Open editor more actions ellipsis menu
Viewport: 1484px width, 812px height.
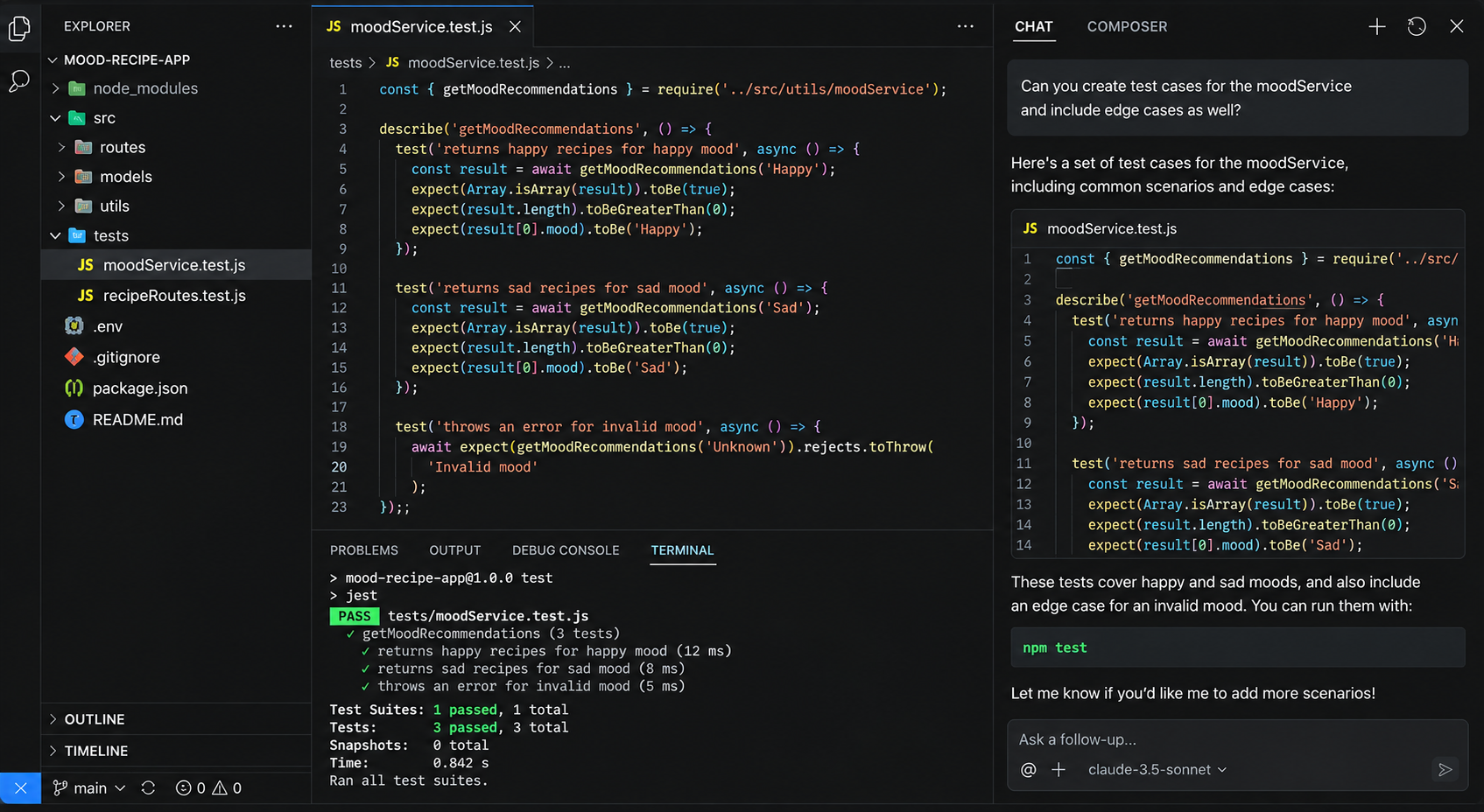(965, 26)
